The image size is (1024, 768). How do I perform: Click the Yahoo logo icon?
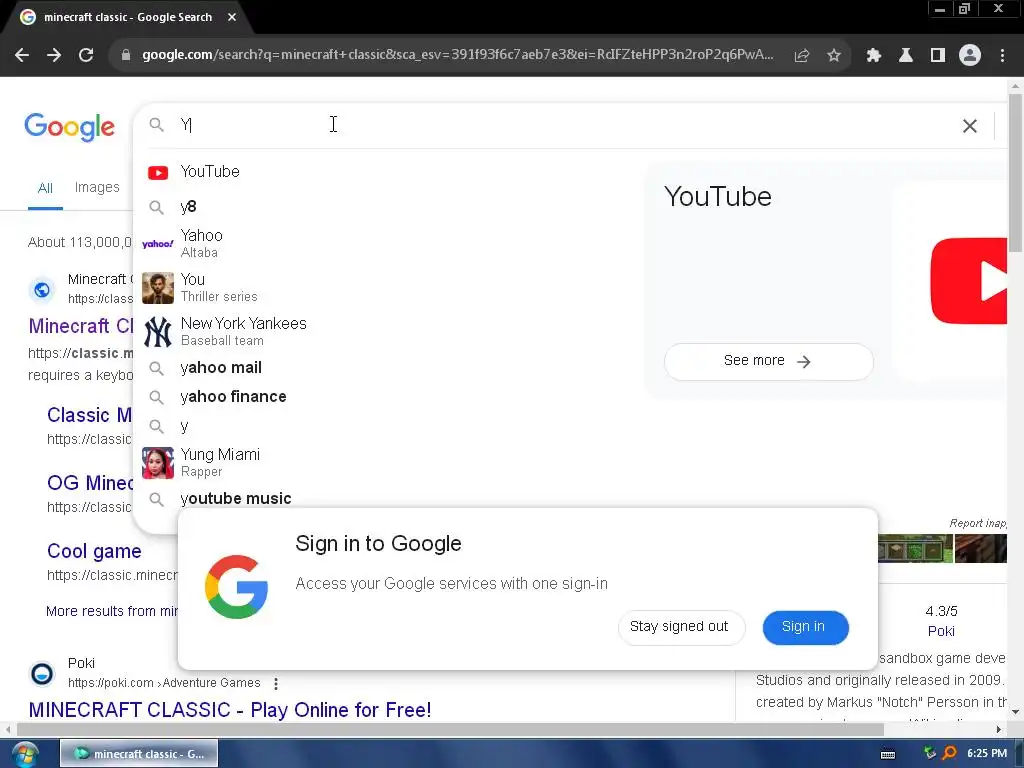pyautogui.click(x=157, y=244)
